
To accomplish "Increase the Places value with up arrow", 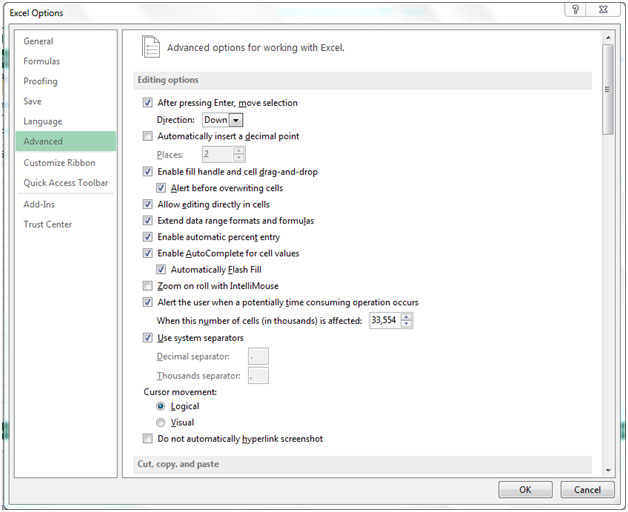I will click(x=239, y=151).
